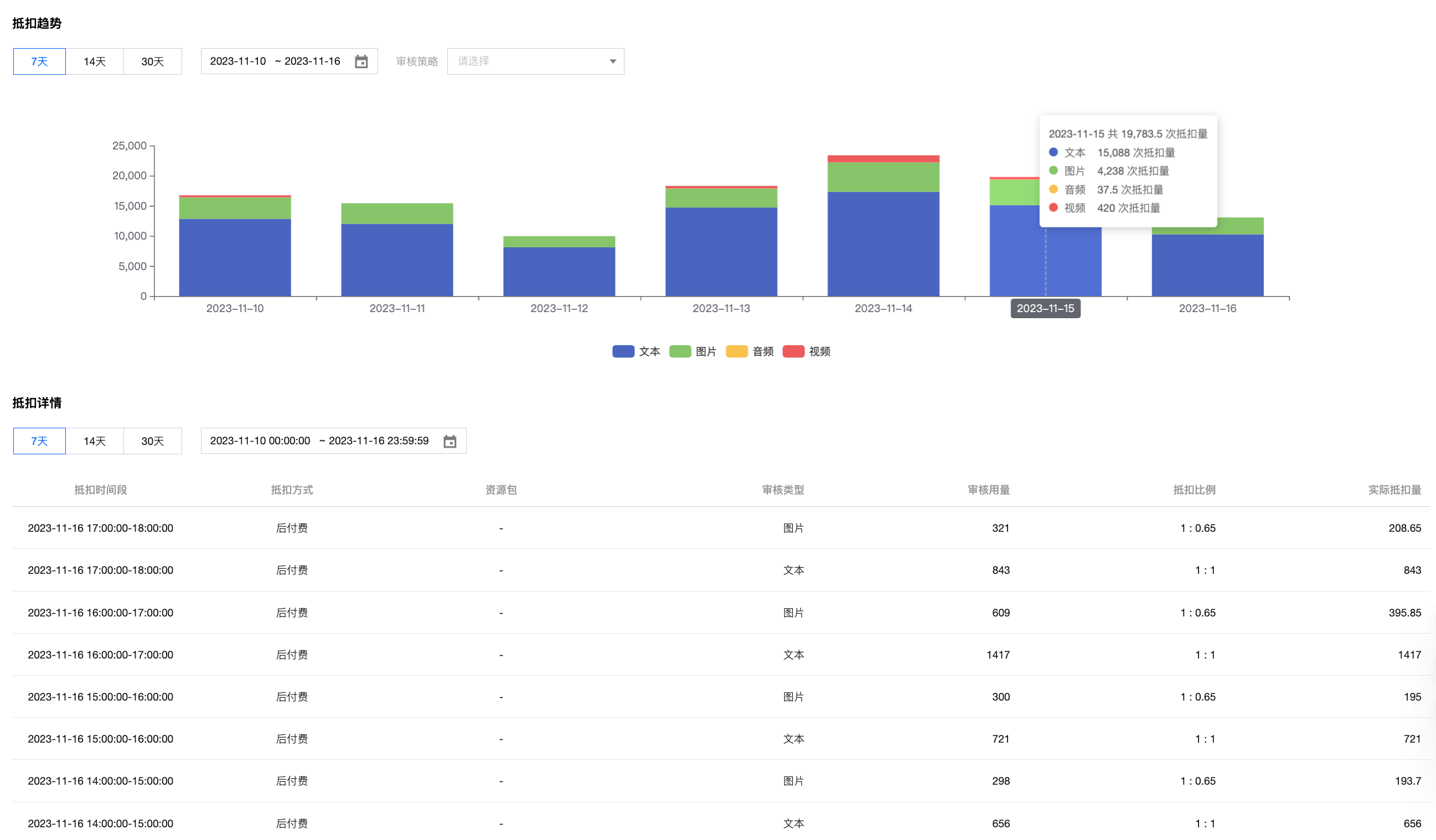The width and height of the screenshot is (1436, 840).
Task: Click the blue bar for 2023-11-14
Action: [884, 245]
